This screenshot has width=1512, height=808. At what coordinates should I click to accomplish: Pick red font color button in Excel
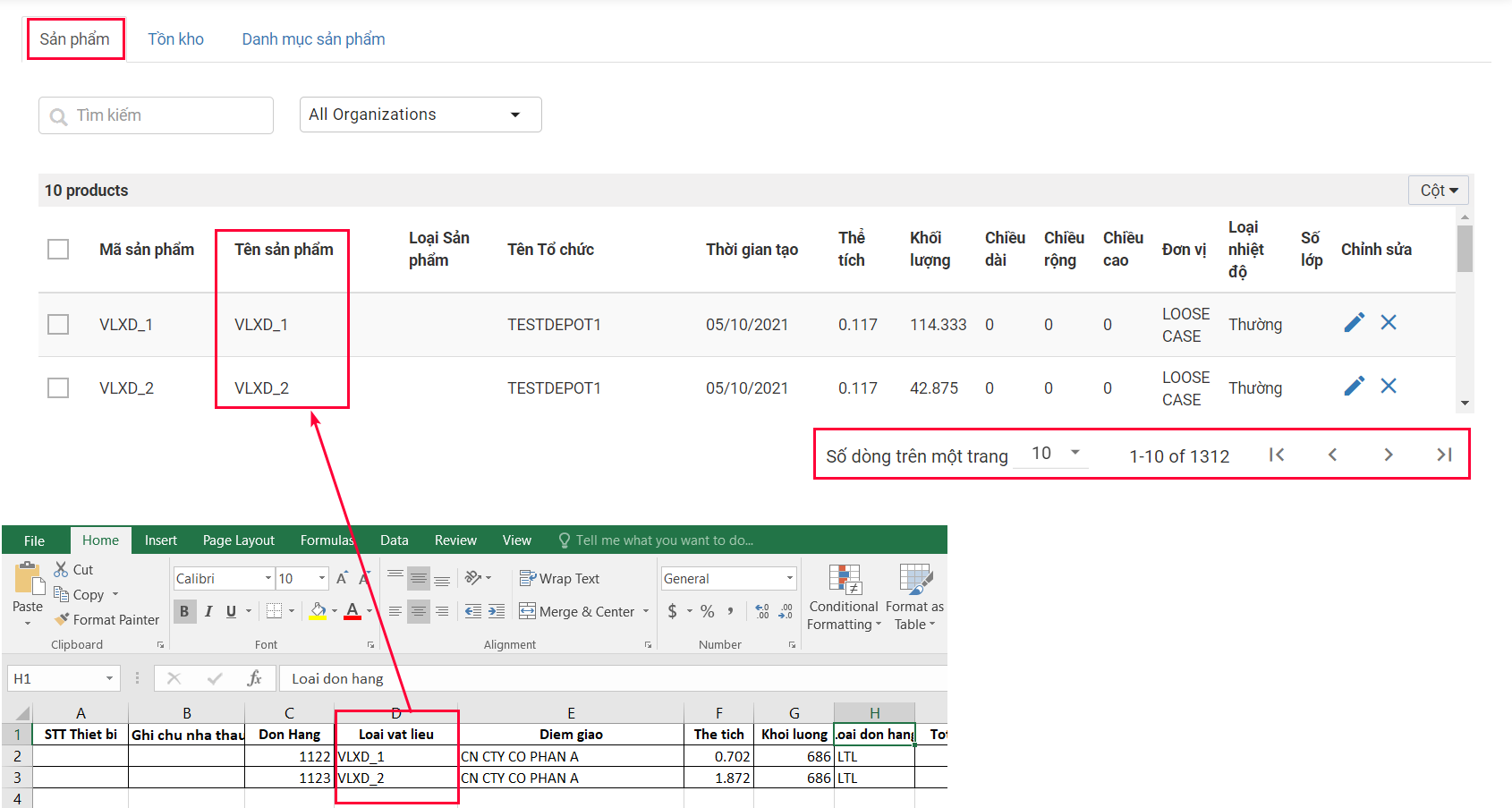coord(353,611)
